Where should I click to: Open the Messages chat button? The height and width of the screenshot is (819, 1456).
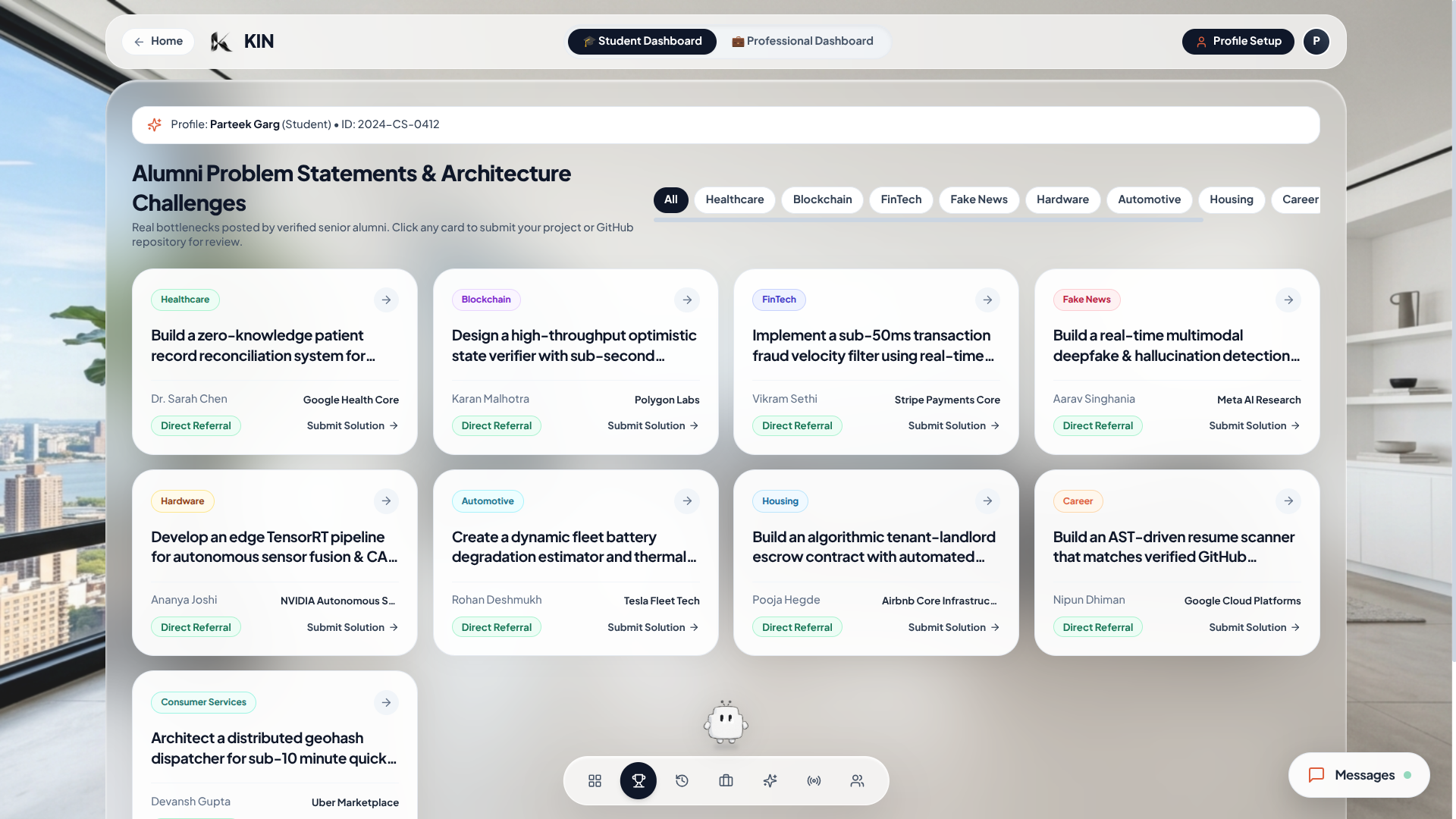pyautogui.click(x=1359, y=775)
